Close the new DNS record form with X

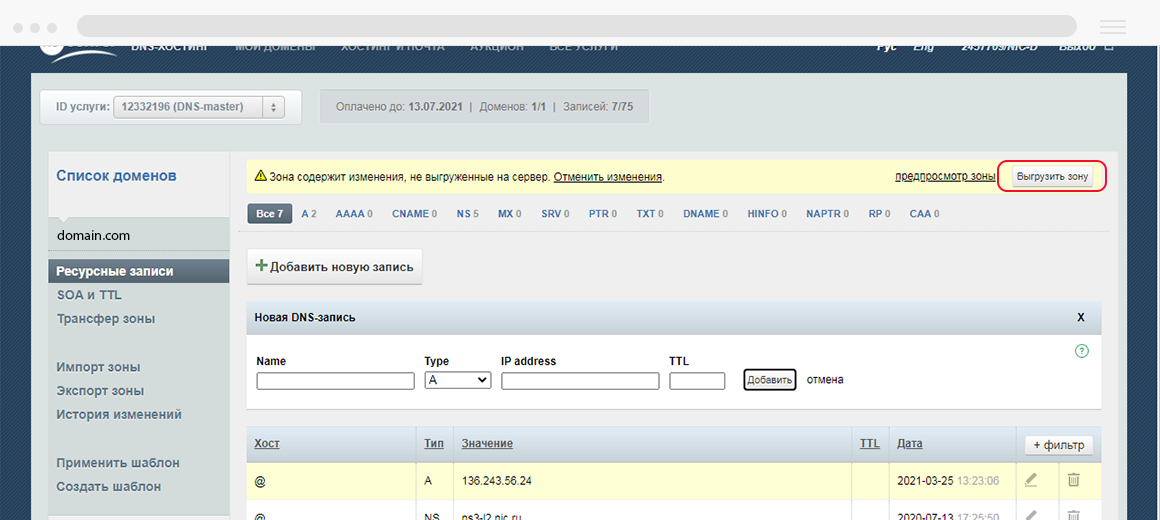coord(1080,317)
